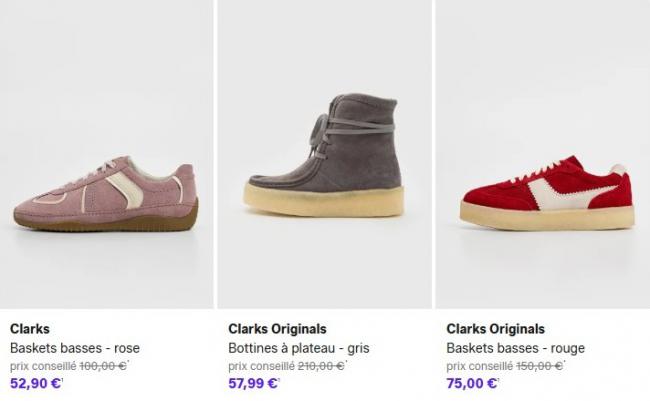Viewport: 650px width, 401px height.
Task: Click the Clarks brand name of pink sneaker
Action: point(30,329)
